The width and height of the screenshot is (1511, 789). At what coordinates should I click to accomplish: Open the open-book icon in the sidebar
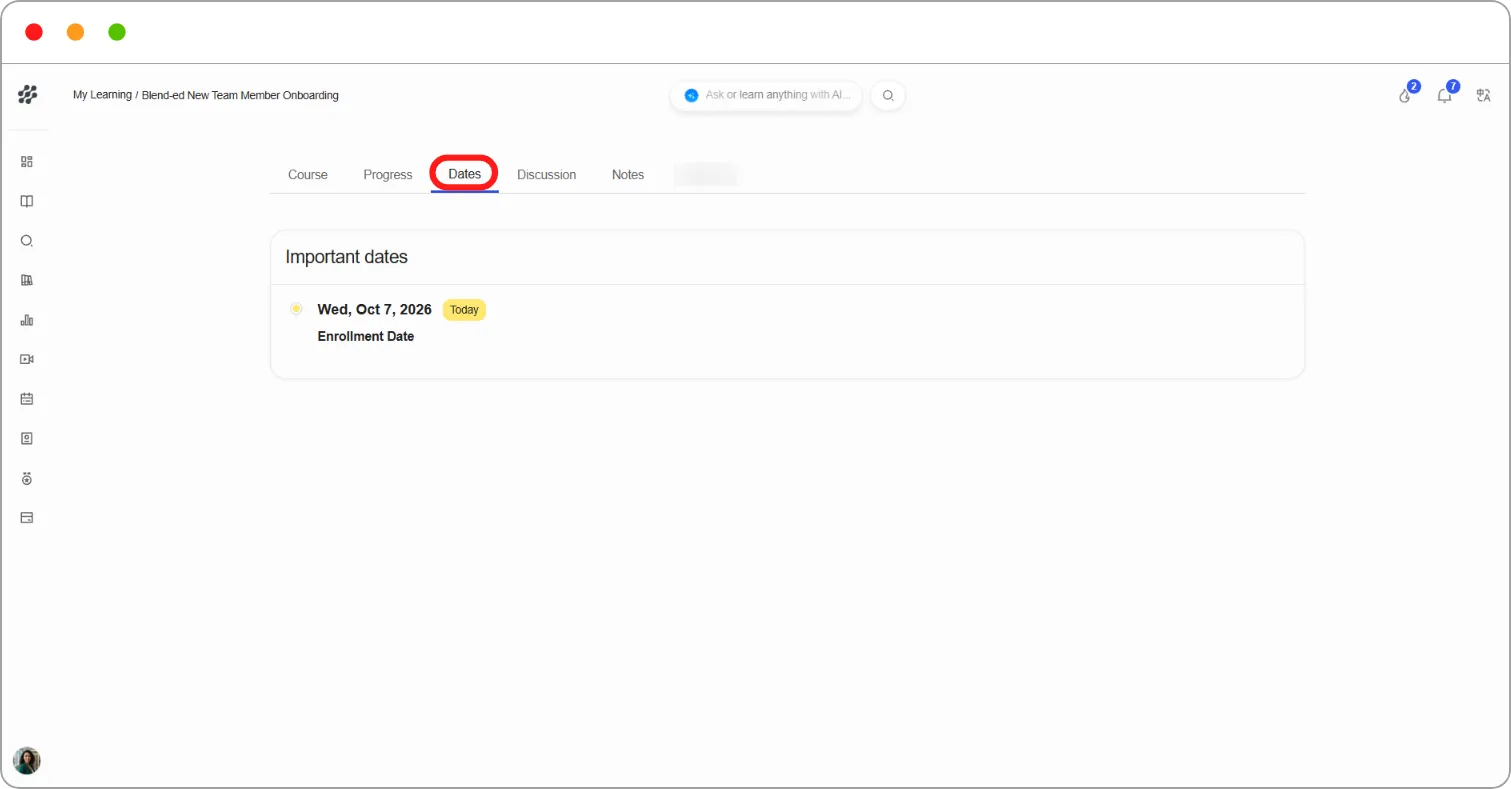pos(27,201)
